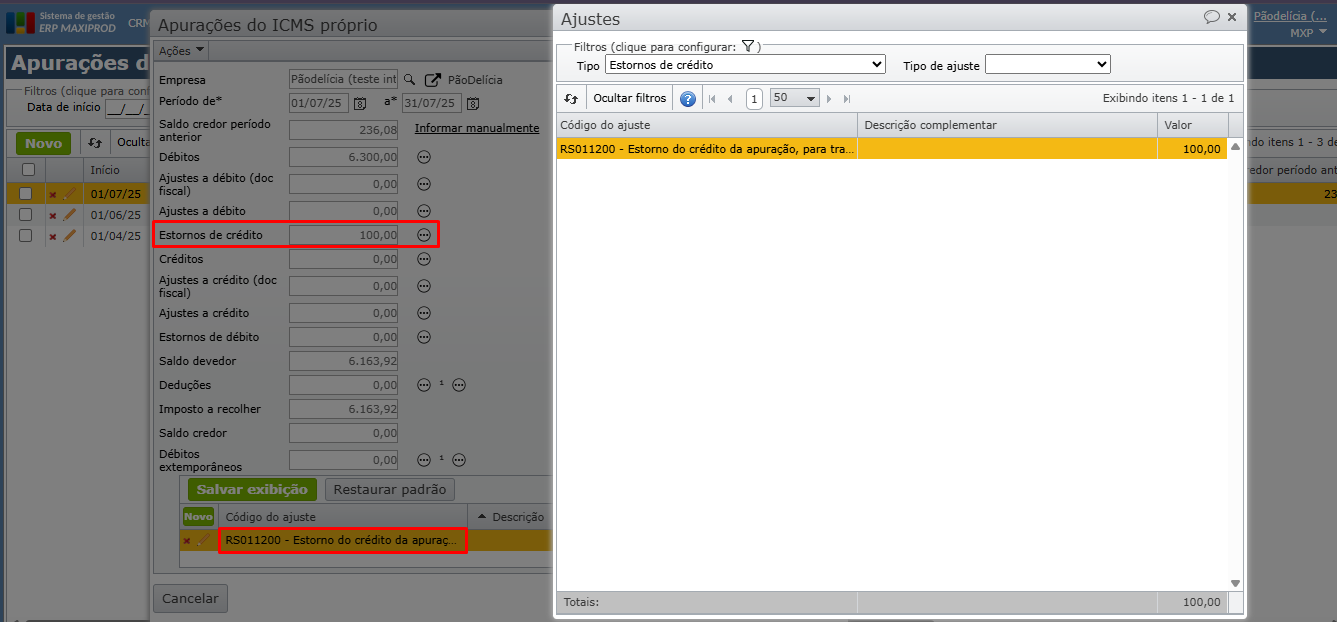
Task: Click small Novo button in adjustments grid
Action: coord(198,517)
